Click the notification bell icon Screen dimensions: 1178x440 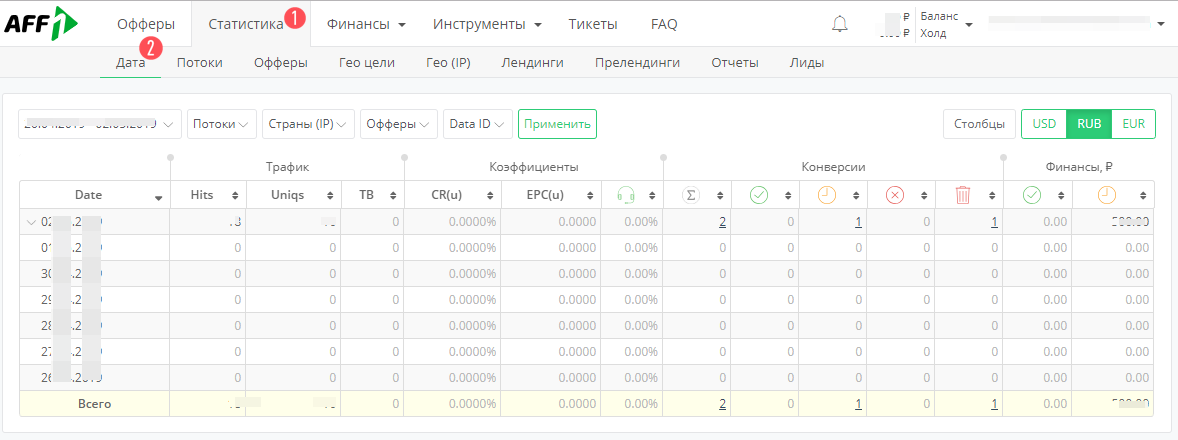[x=839, y=24]
